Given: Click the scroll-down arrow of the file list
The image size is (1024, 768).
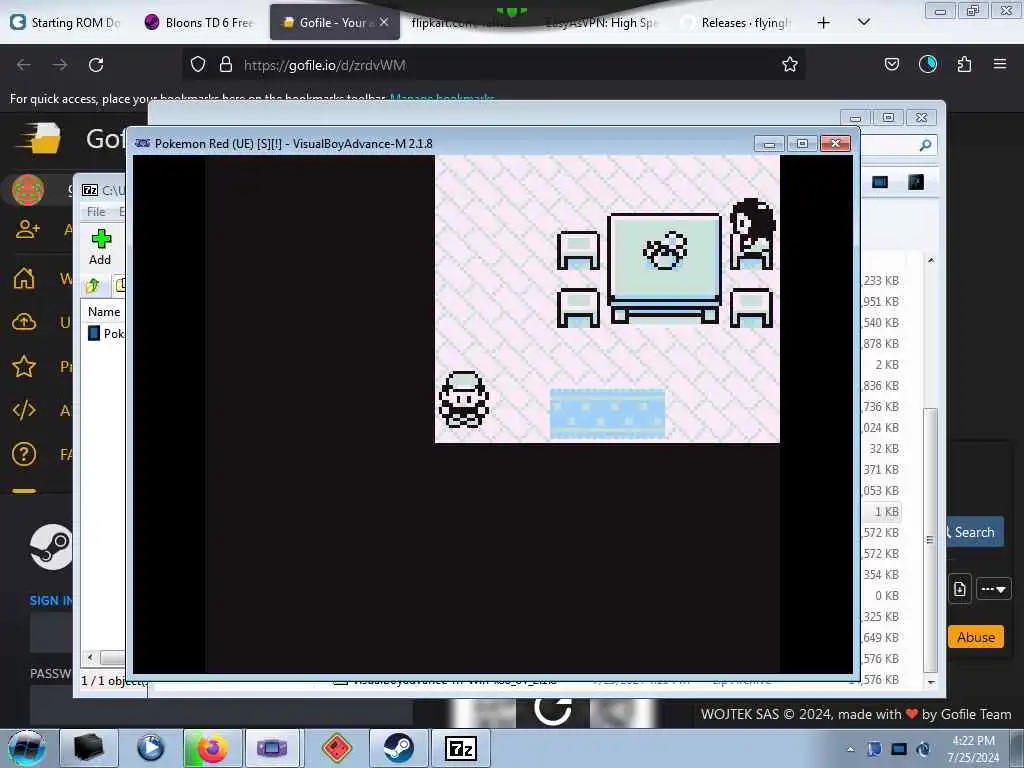Looking at the screenshot, I should (931, 681).
